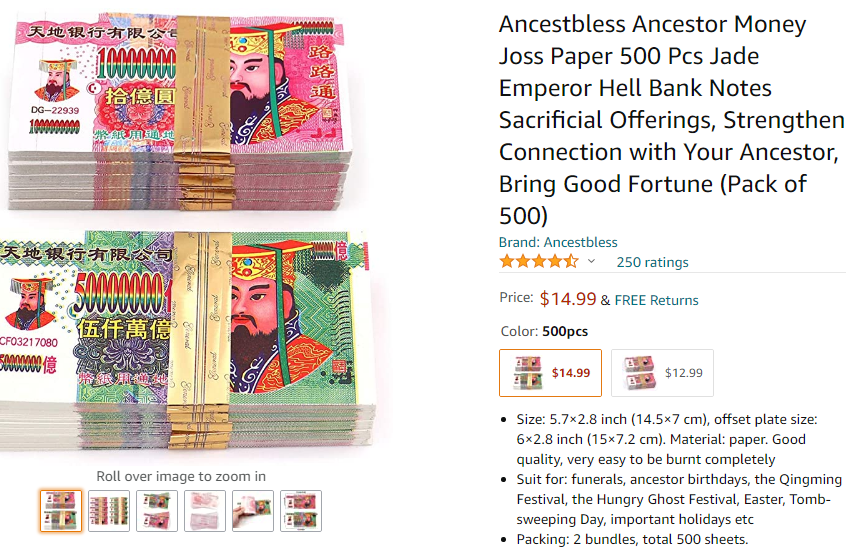Open the 250 ratings link
The height and width of the screenshot is (548, 849).
tap(652, 262)
